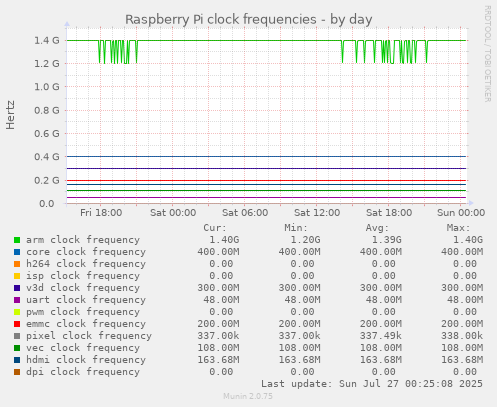Click the dpi clock frequency brown swatch
The height and width of the screenshot is (407, 497).
point(17,372)
